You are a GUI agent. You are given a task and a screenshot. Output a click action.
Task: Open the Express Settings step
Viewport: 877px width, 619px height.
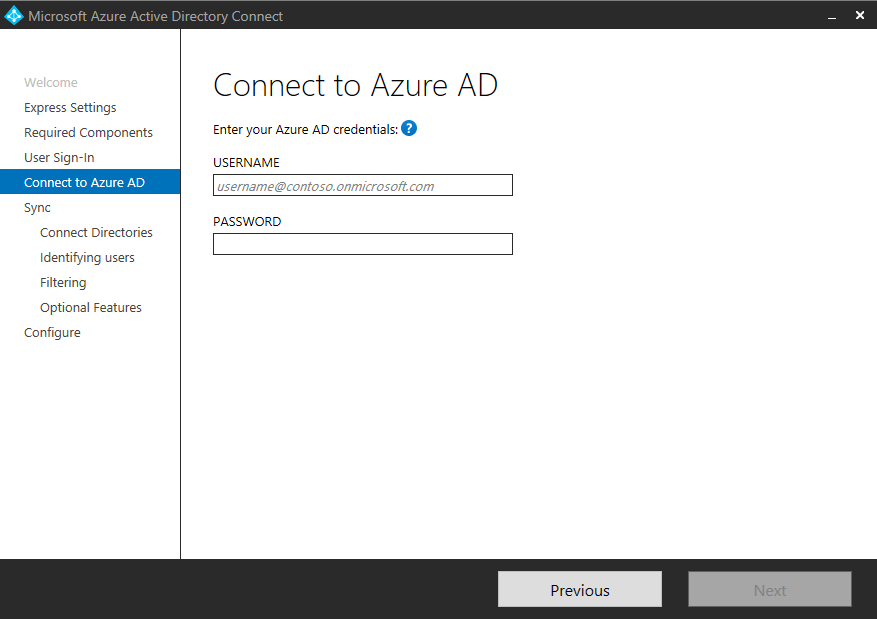click(x=70, y=108)
